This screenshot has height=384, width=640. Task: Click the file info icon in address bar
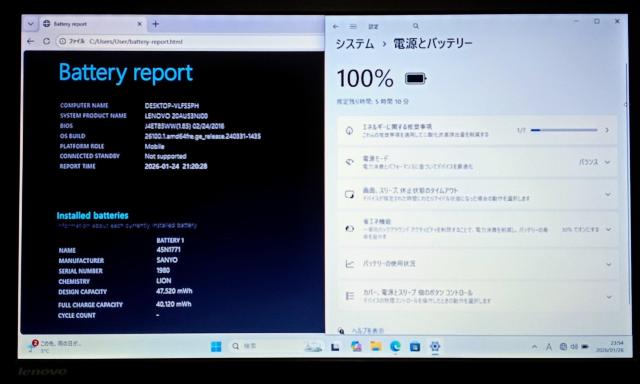tap(62, 41)
